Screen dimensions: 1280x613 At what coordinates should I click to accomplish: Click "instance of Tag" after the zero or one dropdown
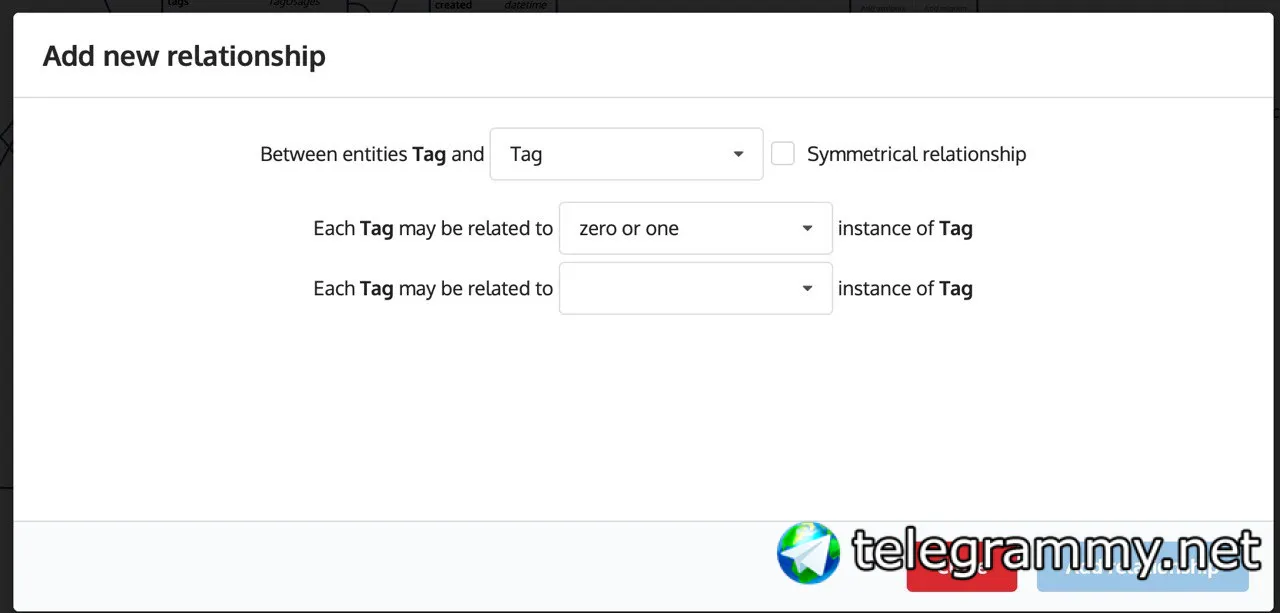[905, 229]
